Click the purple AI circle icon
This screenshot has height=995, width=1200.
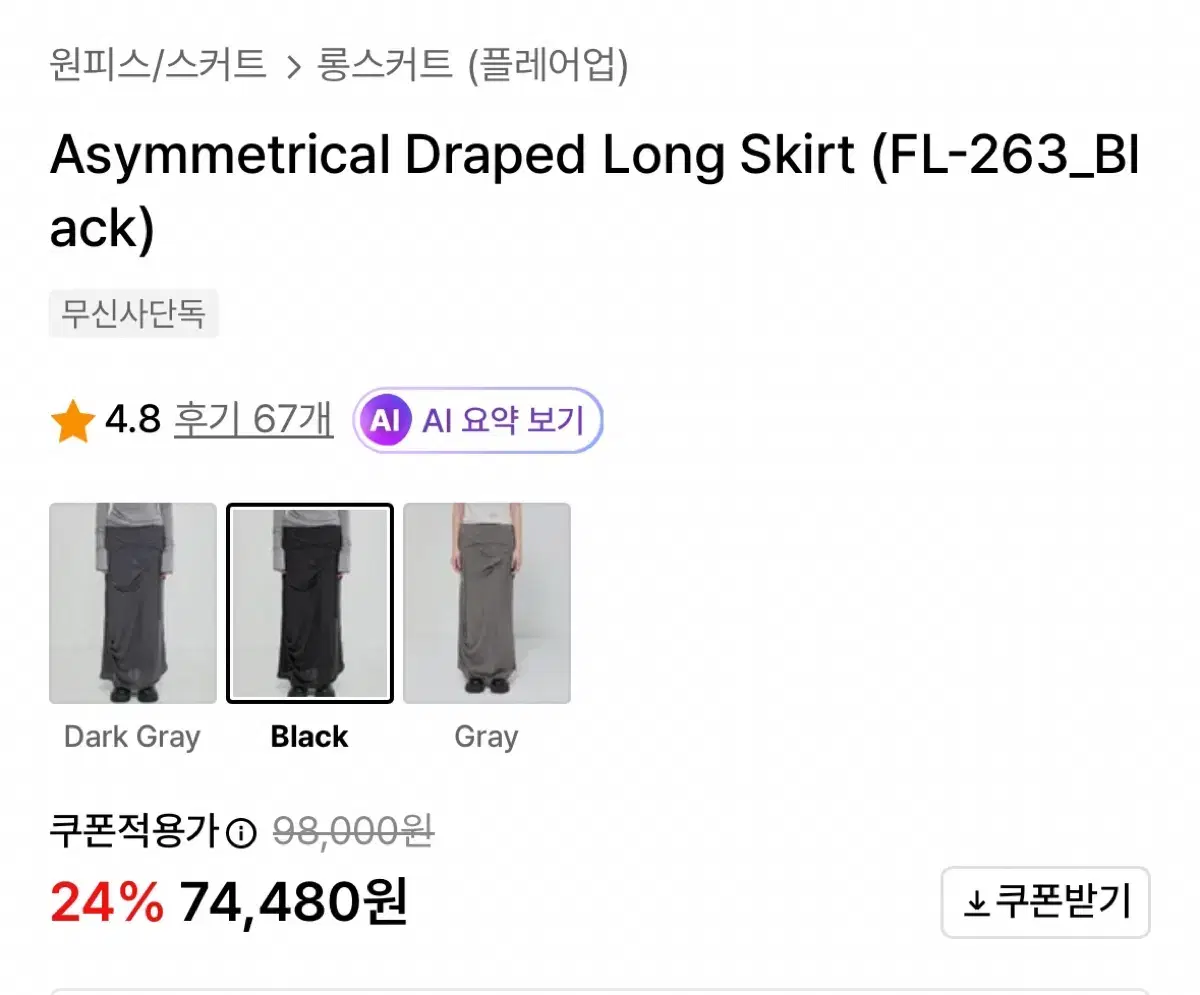[x=386, y=421]
